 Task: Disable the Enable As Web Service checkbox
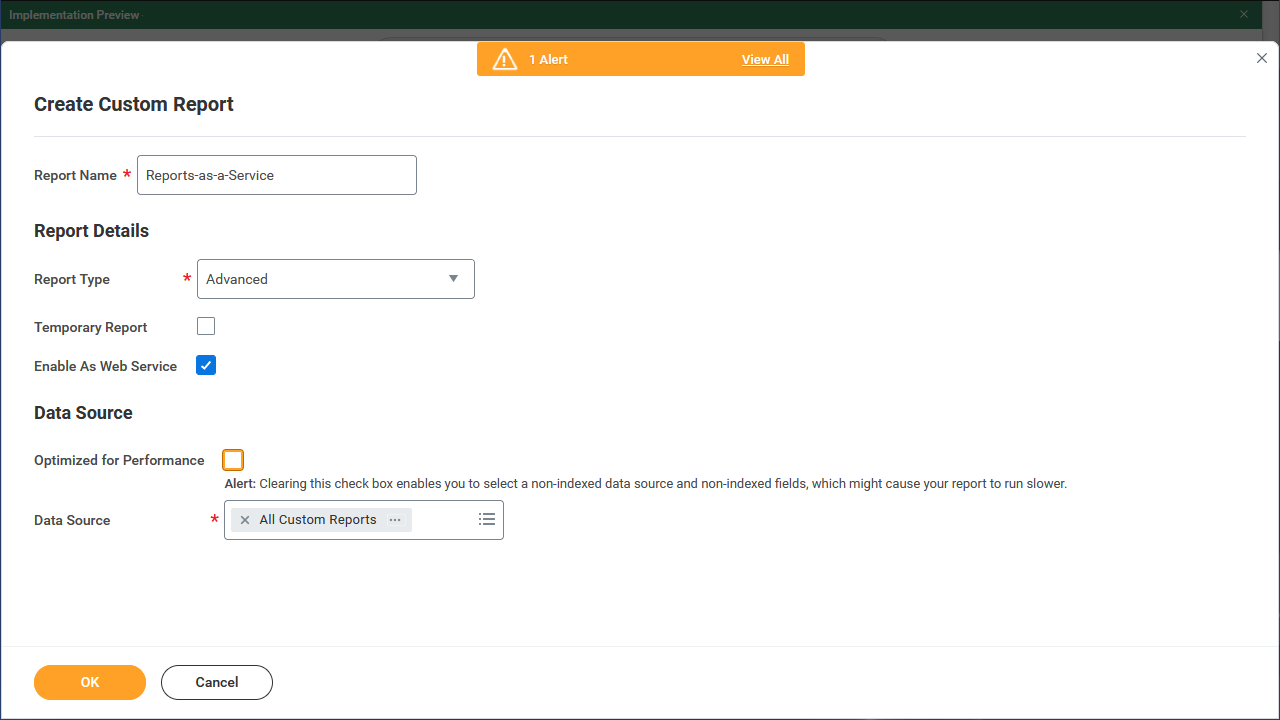click(x=205, y=365)
